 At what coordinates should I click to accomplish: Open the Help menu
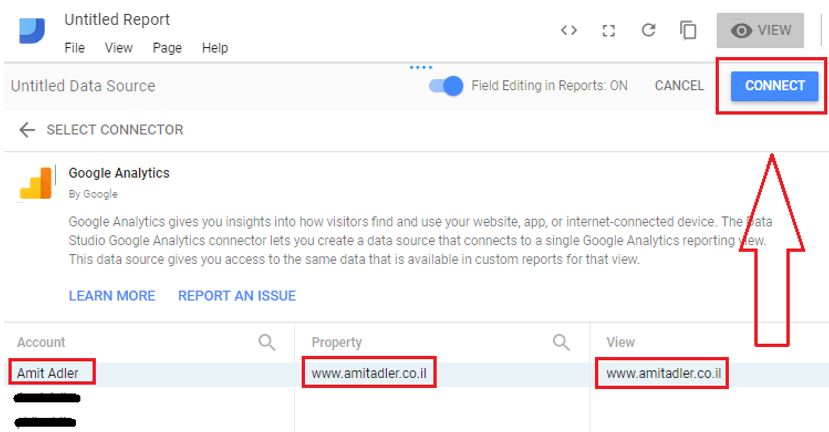pyautogui.click(x=214, y=48)
